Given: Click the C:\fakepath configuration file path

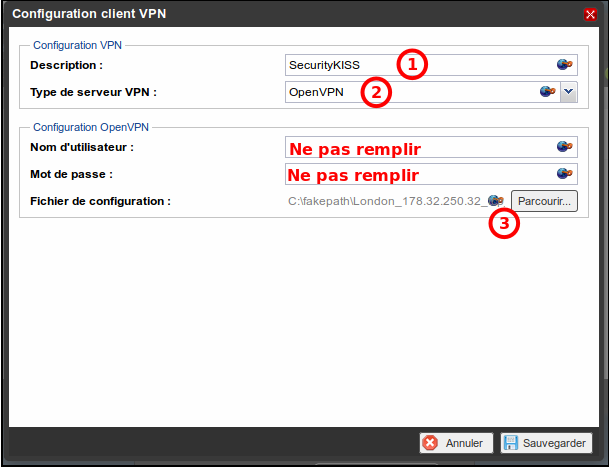Looking at the screenshot, I should pyautogui.click(x=385, y=201).
